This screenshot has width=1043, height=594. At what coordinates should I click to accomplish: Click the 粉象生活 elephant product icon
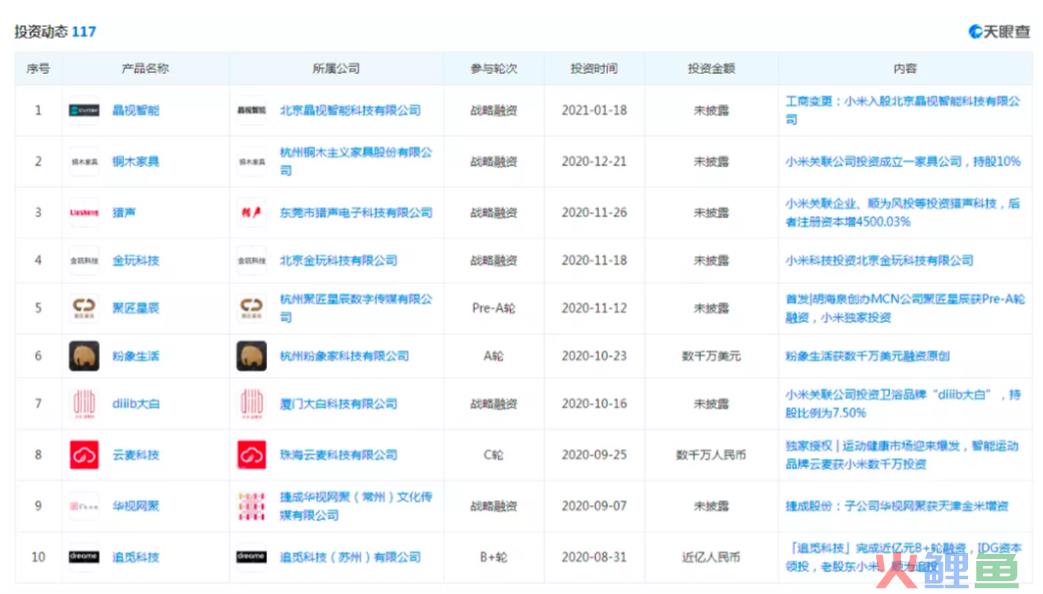[84, 356]
